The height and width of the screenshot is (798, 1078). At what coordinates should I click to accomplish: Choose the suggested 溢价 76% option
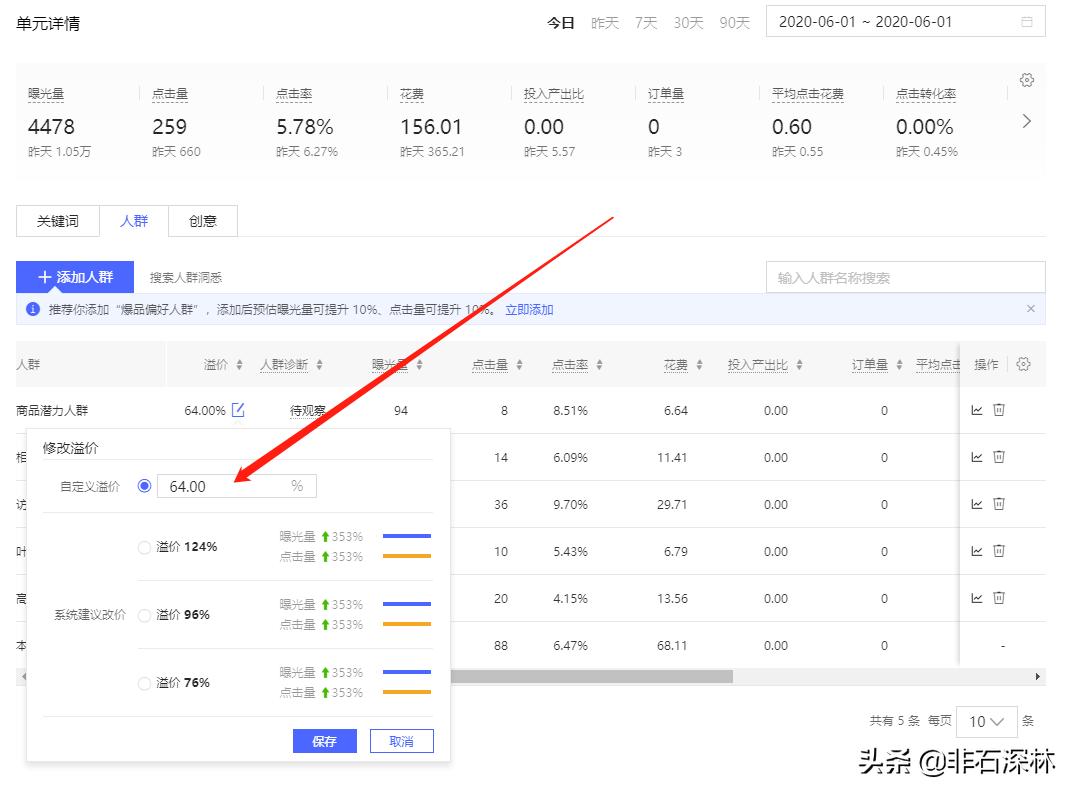pyautogui.click(x=145, y=683)
